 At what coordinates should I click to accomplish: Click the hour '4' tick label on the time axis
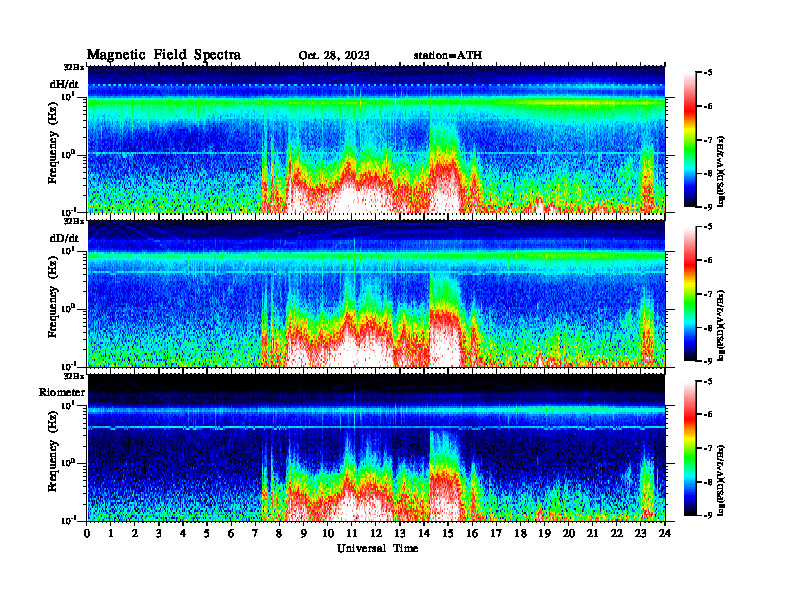coord(183,534)
